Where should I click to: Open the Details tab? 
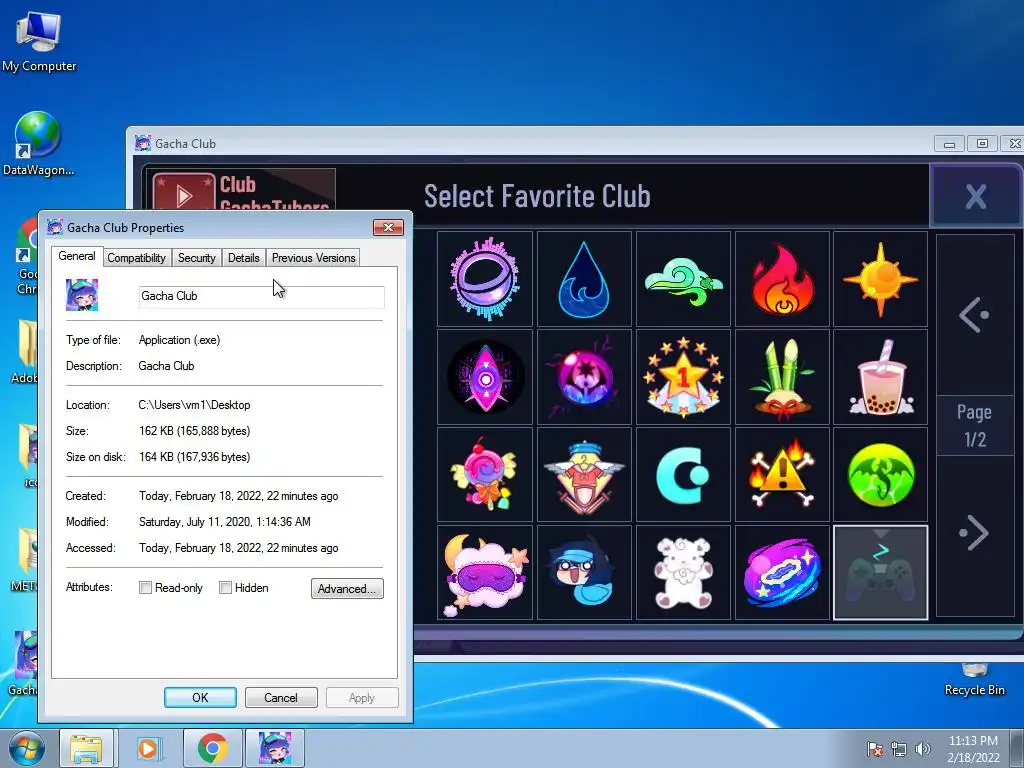[244, 258]
